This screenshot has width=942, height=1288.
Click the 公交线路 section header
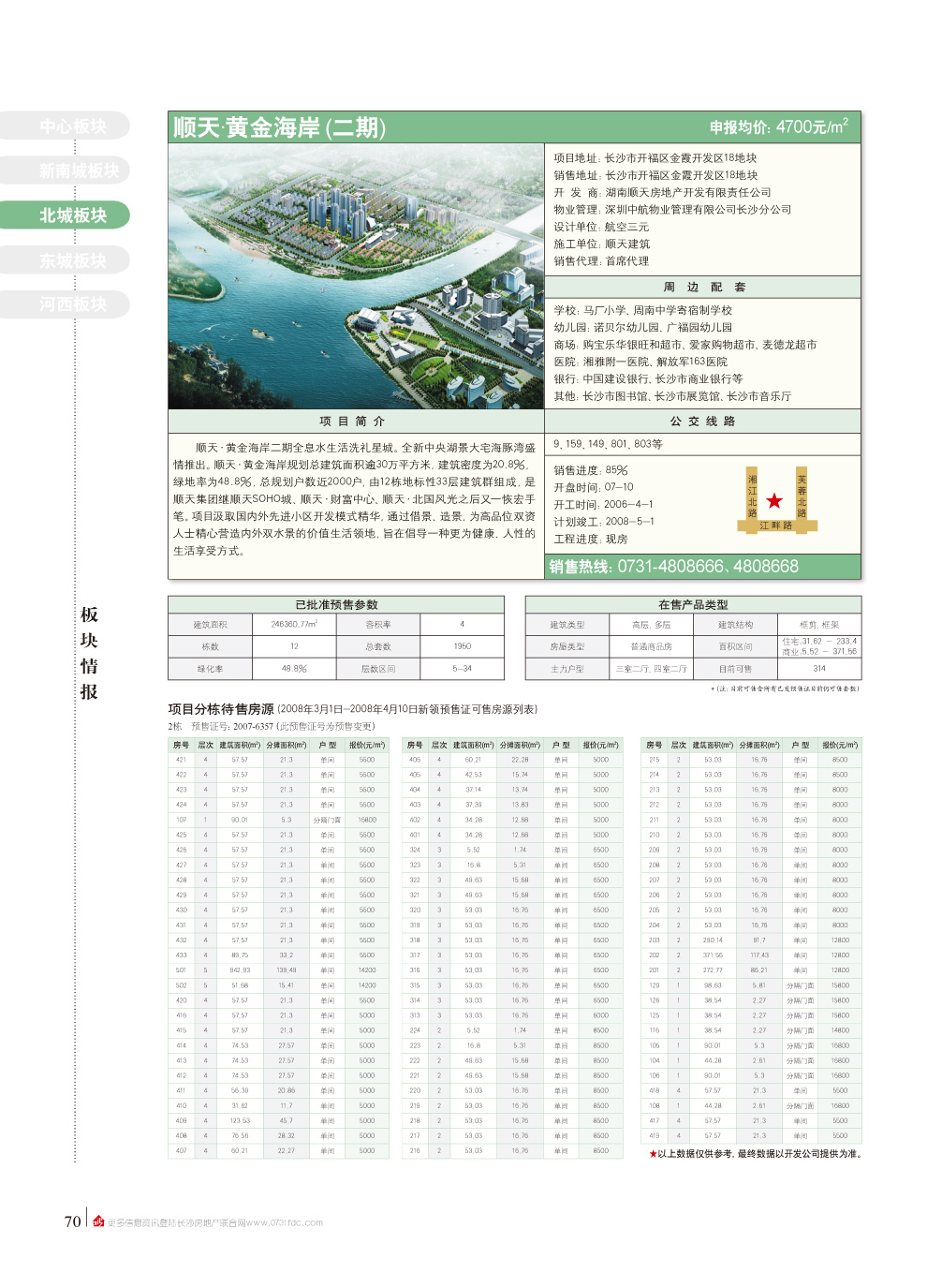[x=703, y=422]
